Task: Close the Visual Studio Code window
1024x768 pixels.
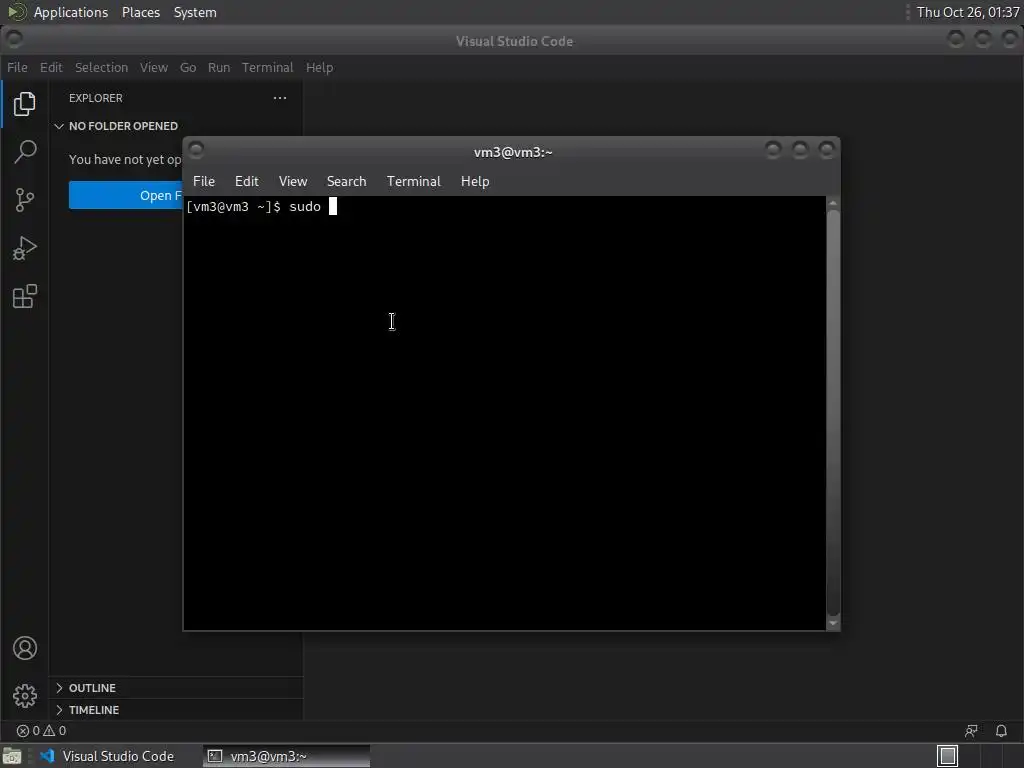Action: click(x=1010, y=39)
